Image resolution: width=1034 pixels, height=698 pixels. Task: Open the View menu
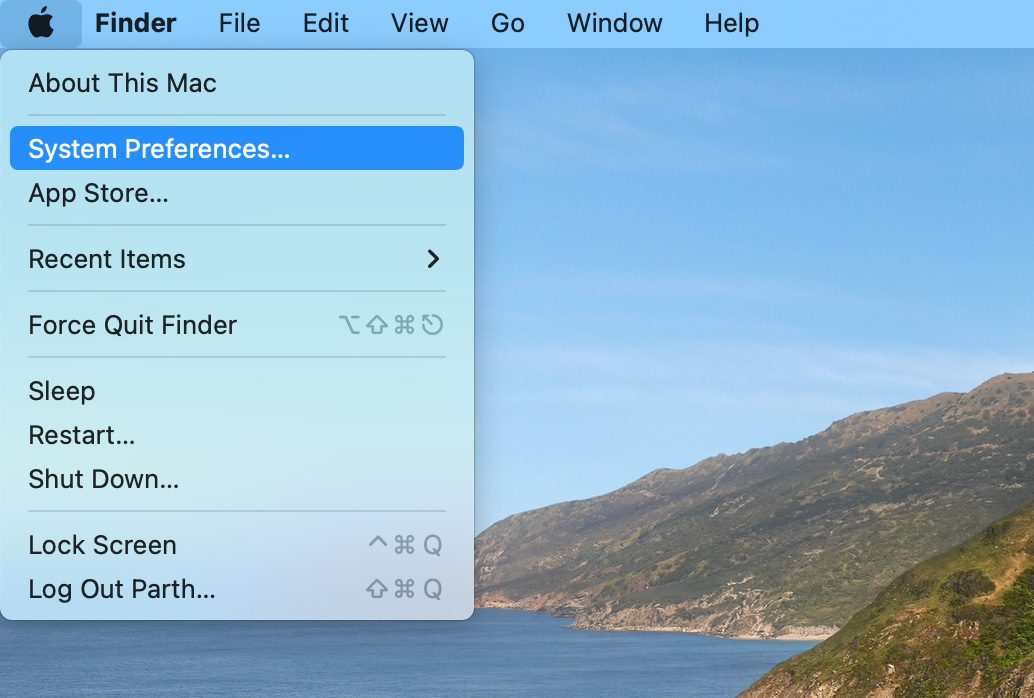419,23
